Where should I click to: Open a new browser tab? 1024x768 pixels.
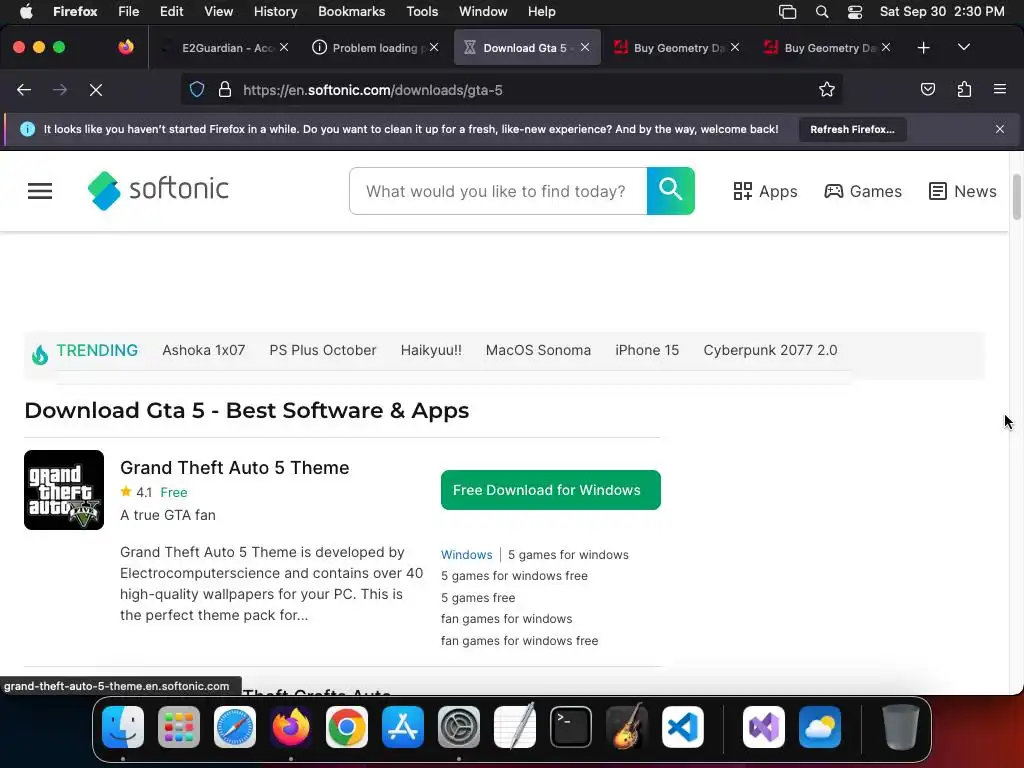(923, 48)
